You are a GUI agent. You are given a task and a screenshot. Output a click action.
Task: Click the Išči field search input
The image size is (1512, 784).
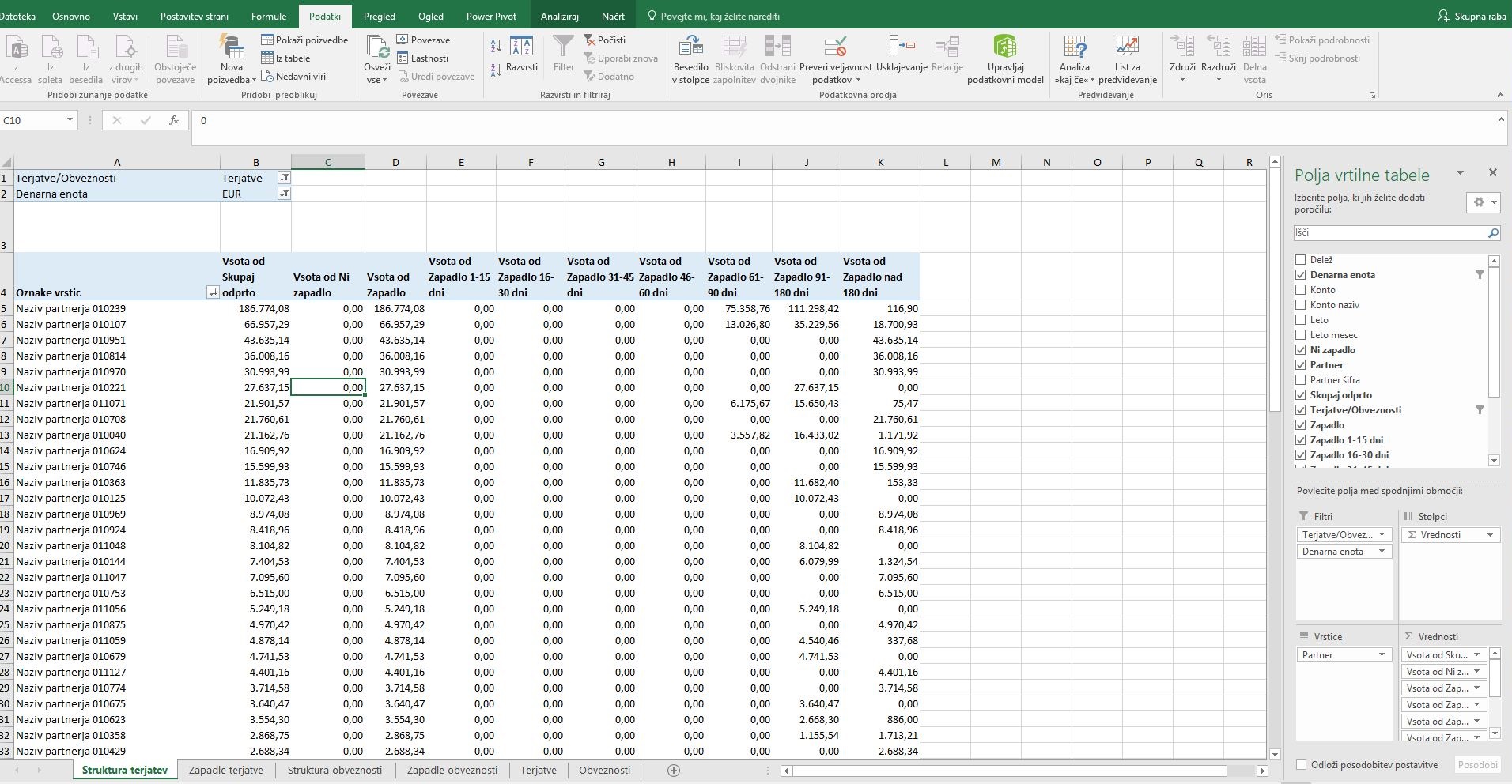point(1390,233)
